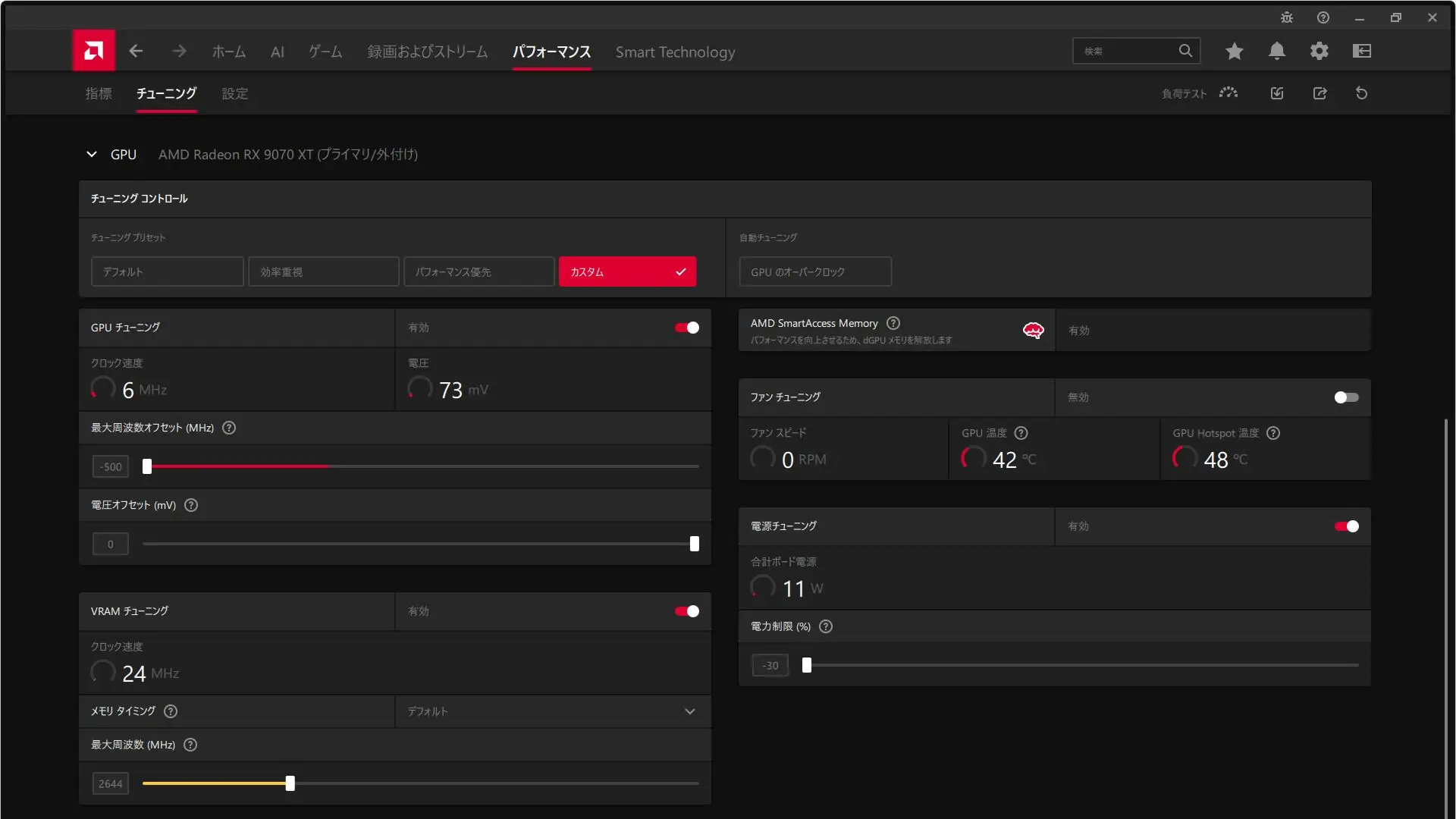
Task: Toggle the sidebar panel icon
Action: [x=1362, y=51]
